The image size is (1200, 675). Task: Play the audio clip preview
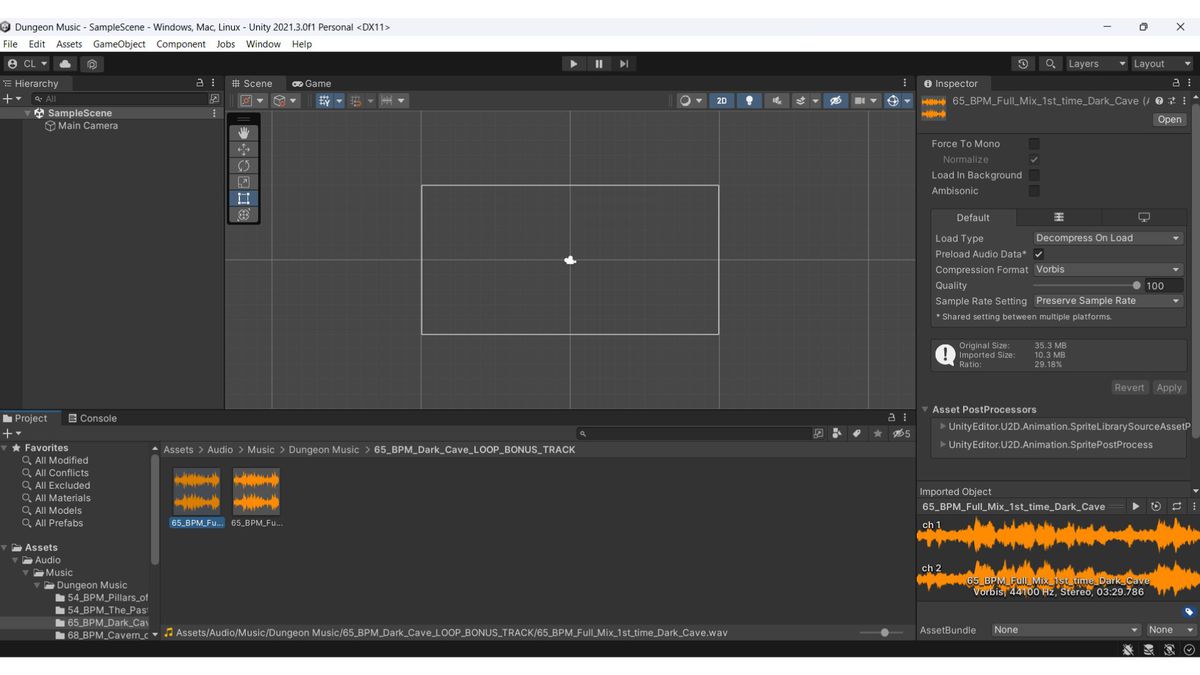(x=1135, y=507)
